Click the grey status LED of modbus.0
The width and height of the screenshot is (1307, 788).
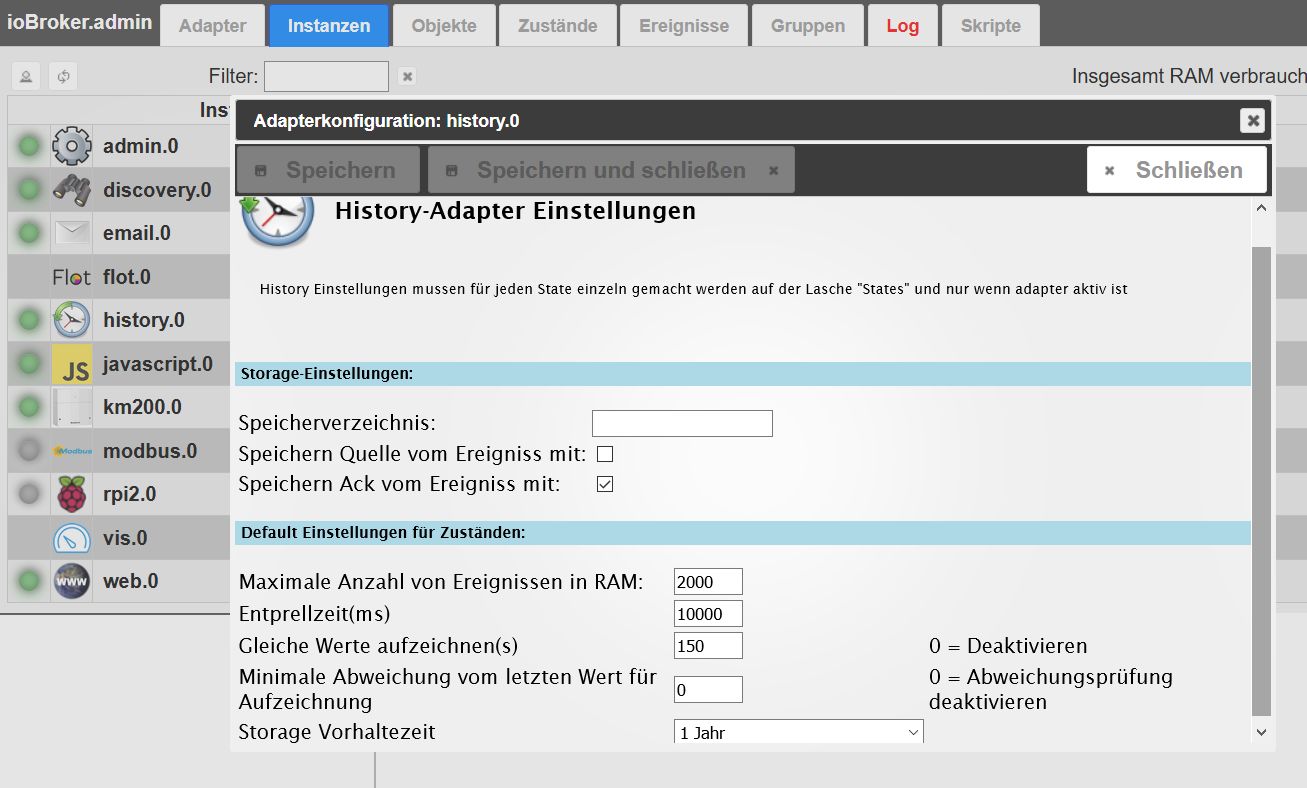click(29, 451)
